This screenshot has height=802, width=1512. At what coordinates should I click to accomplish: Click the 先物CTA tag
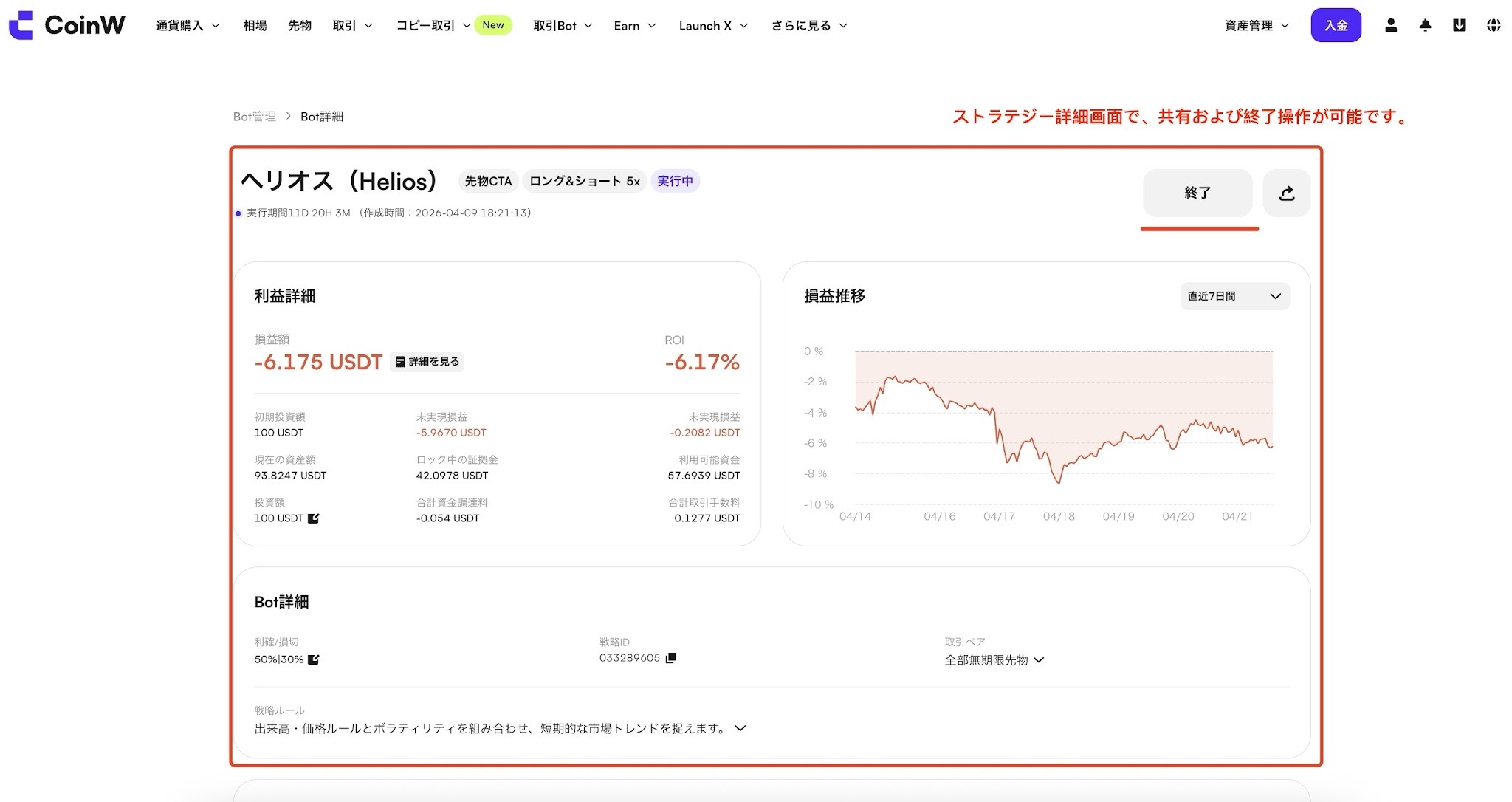(x=488, y=181)
